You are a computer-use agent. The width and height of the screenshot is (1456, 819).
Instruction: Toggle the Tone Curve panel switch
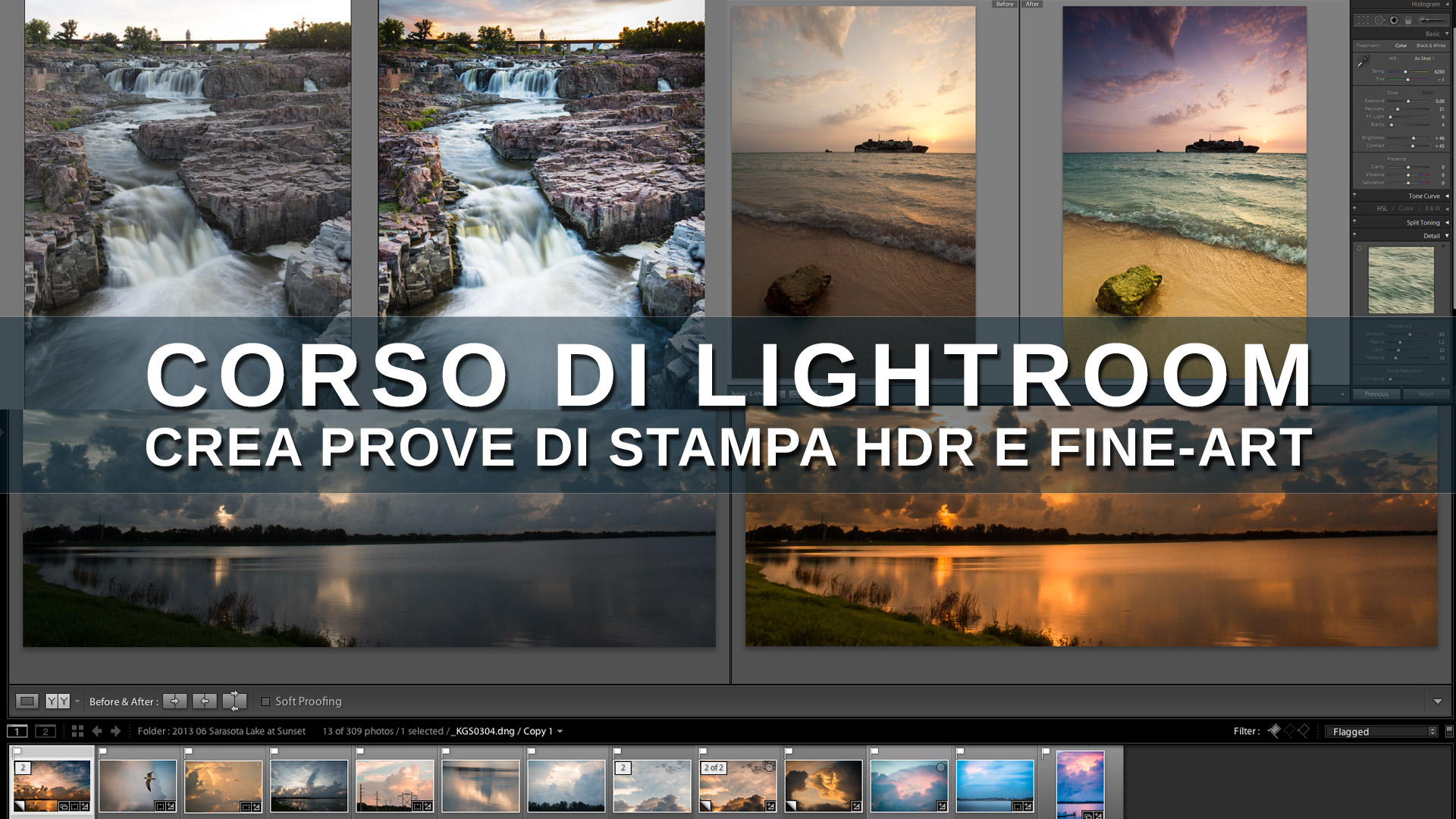[1355, 196]
